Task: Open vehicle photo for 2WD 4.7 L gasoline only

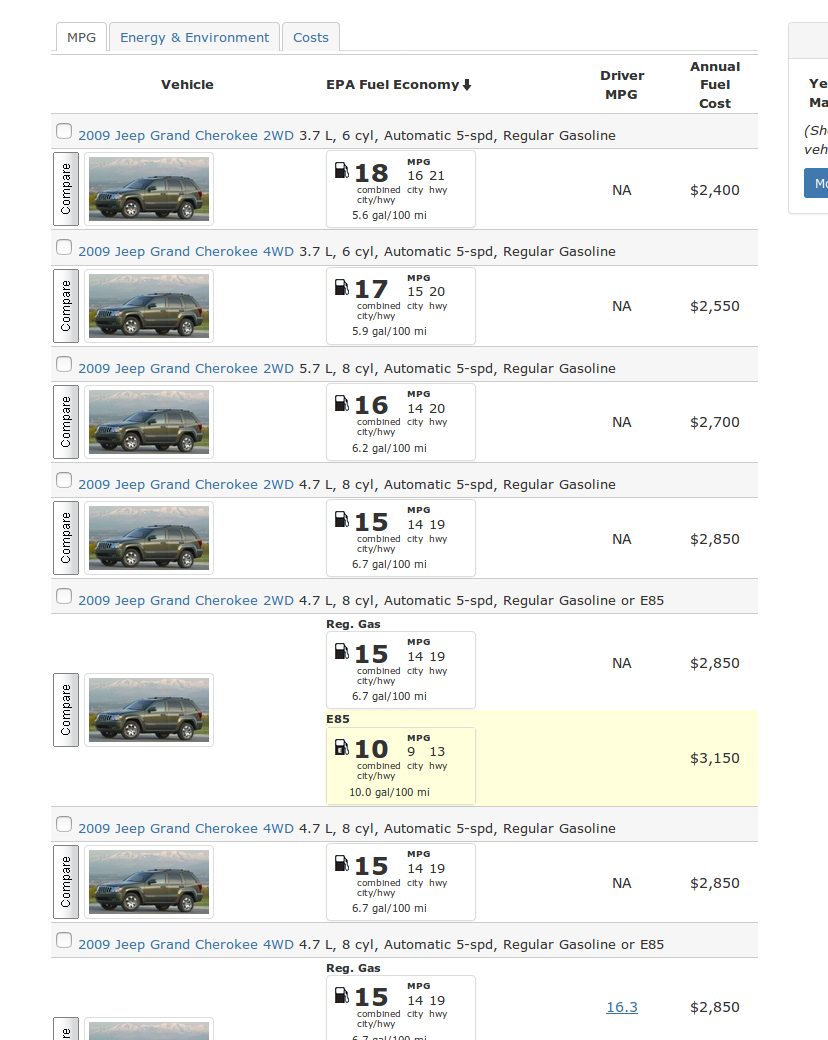Action: (x=149, y=538)
